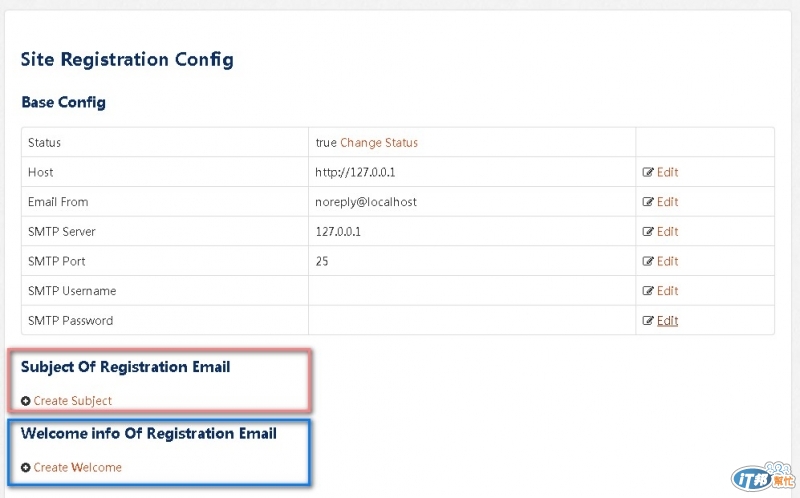Image resolution: width=800 pixels, height=498 pixels.
Task: Click the plus icon beside Create Subject
Action: pyautogui.click(x=26, y=401)
